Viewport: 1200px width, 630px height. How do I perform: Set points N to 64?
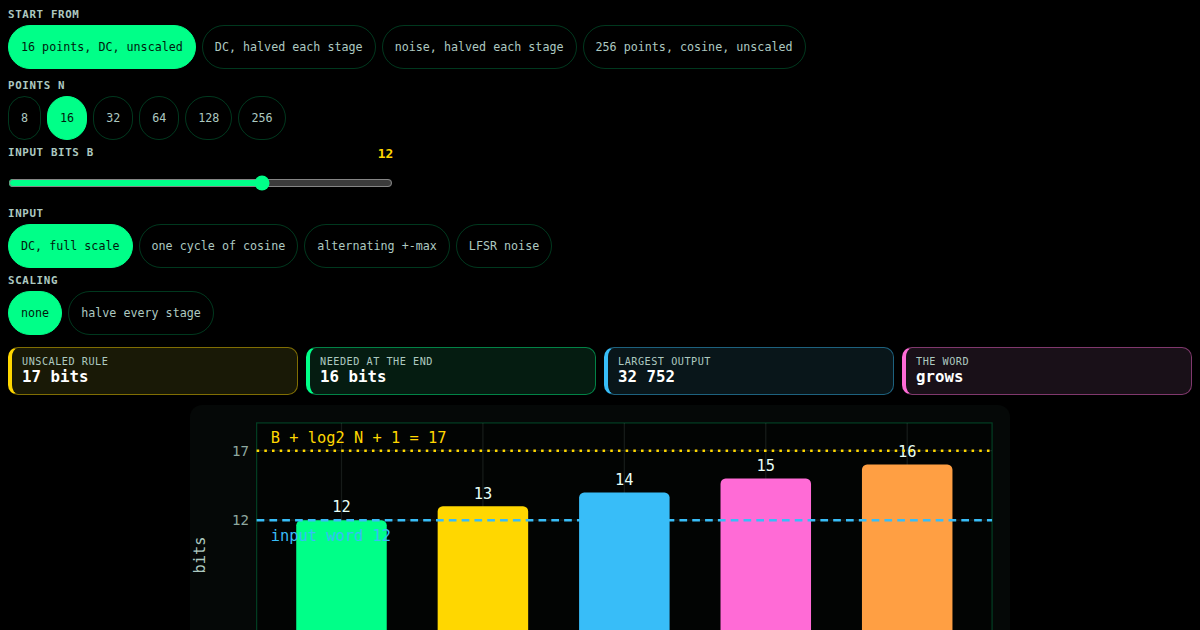point(159,118)
